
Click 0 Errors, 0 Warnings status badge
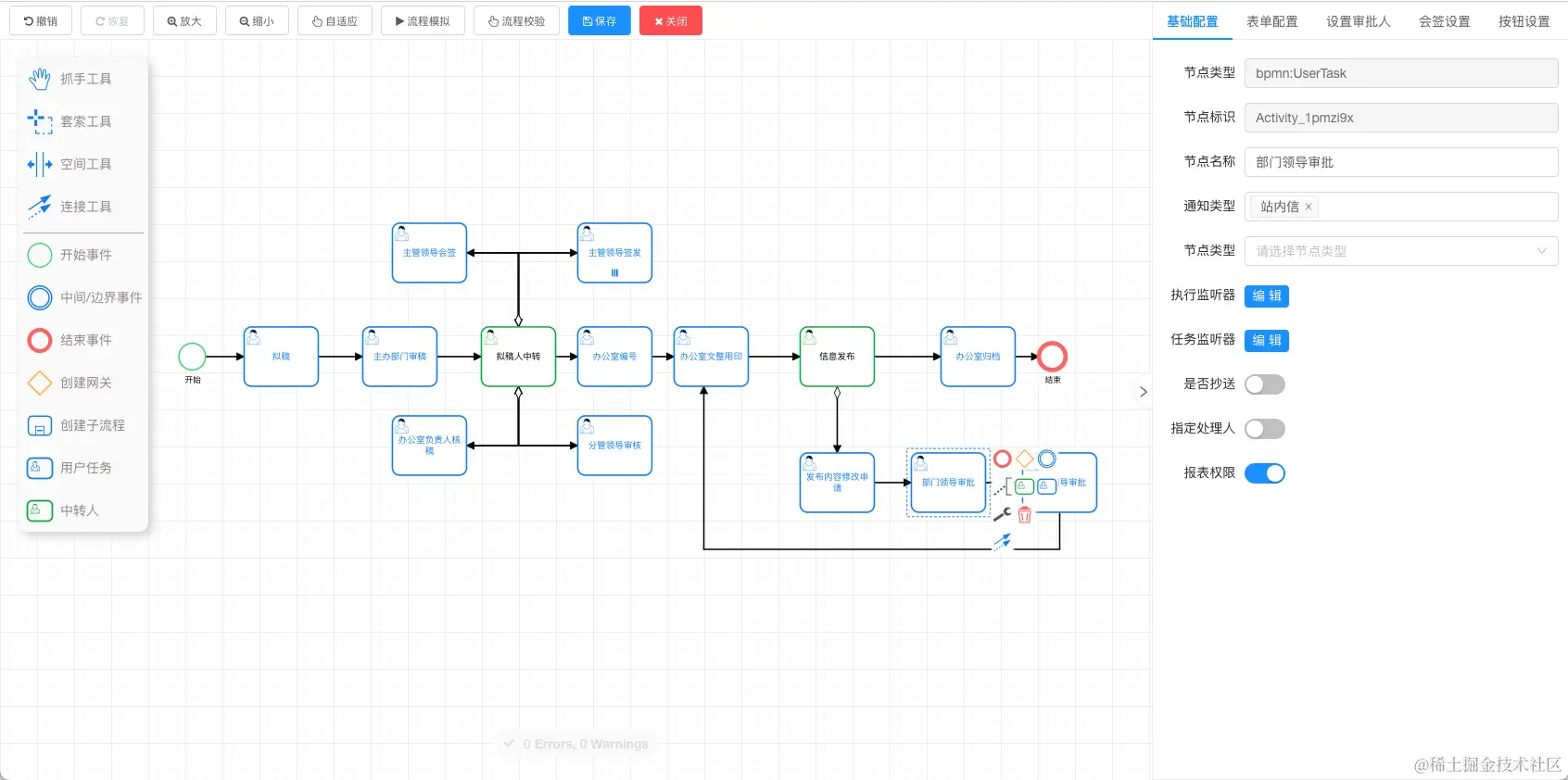coord(576,744)
